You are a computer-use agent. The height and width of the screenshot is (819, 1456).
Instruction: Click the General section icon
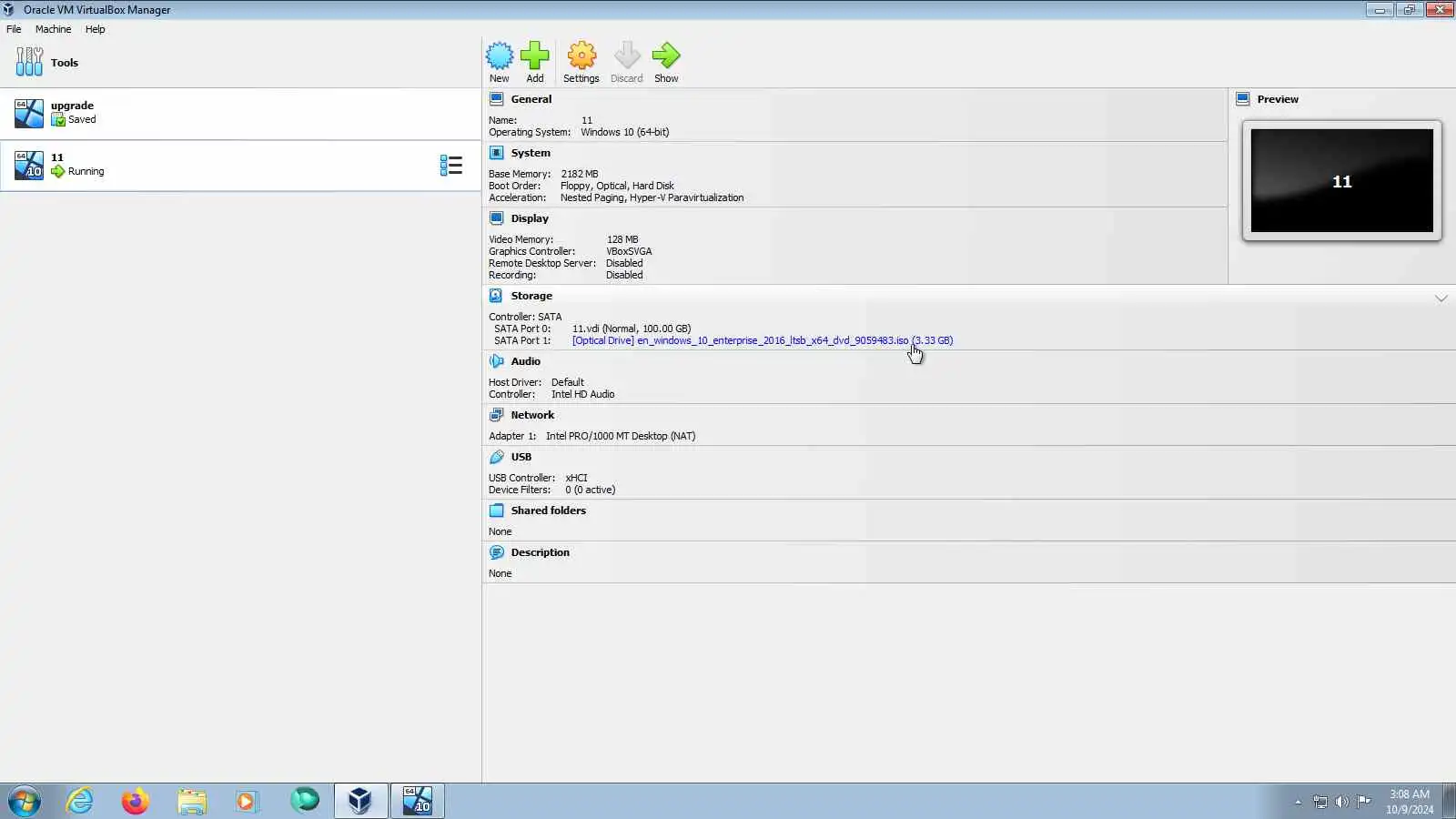pyautogui.click(x=497, y=99)
